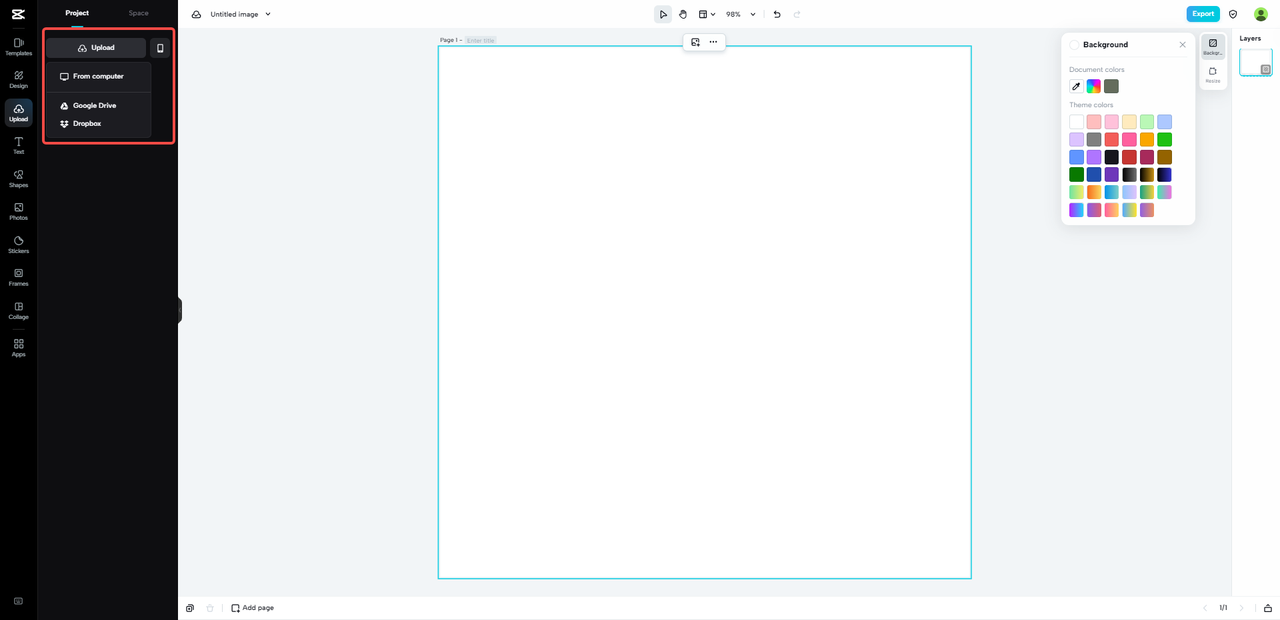Click the add image icon above canvas
Image resolution: width=1280 pixels, height=620 pixels.
[695, 42]
